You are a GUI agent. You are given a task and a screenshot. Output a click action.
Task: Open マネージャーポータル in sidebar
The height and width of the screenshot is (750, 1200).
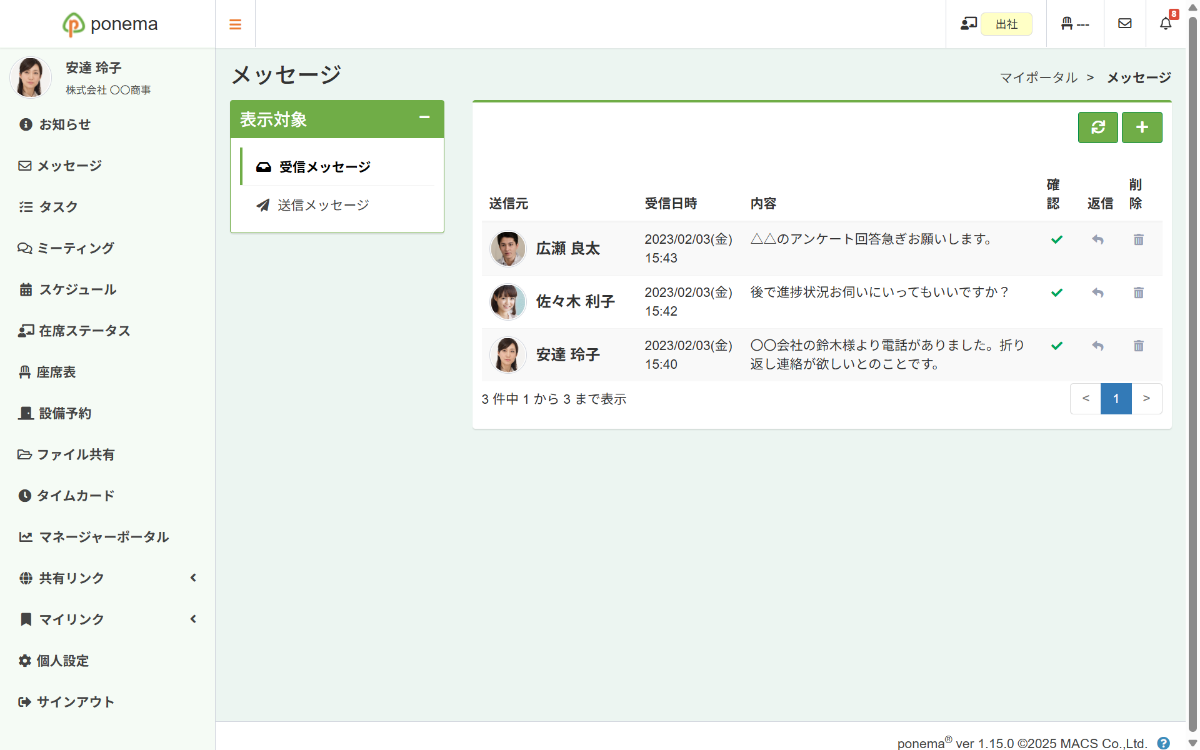coord(107,537)
